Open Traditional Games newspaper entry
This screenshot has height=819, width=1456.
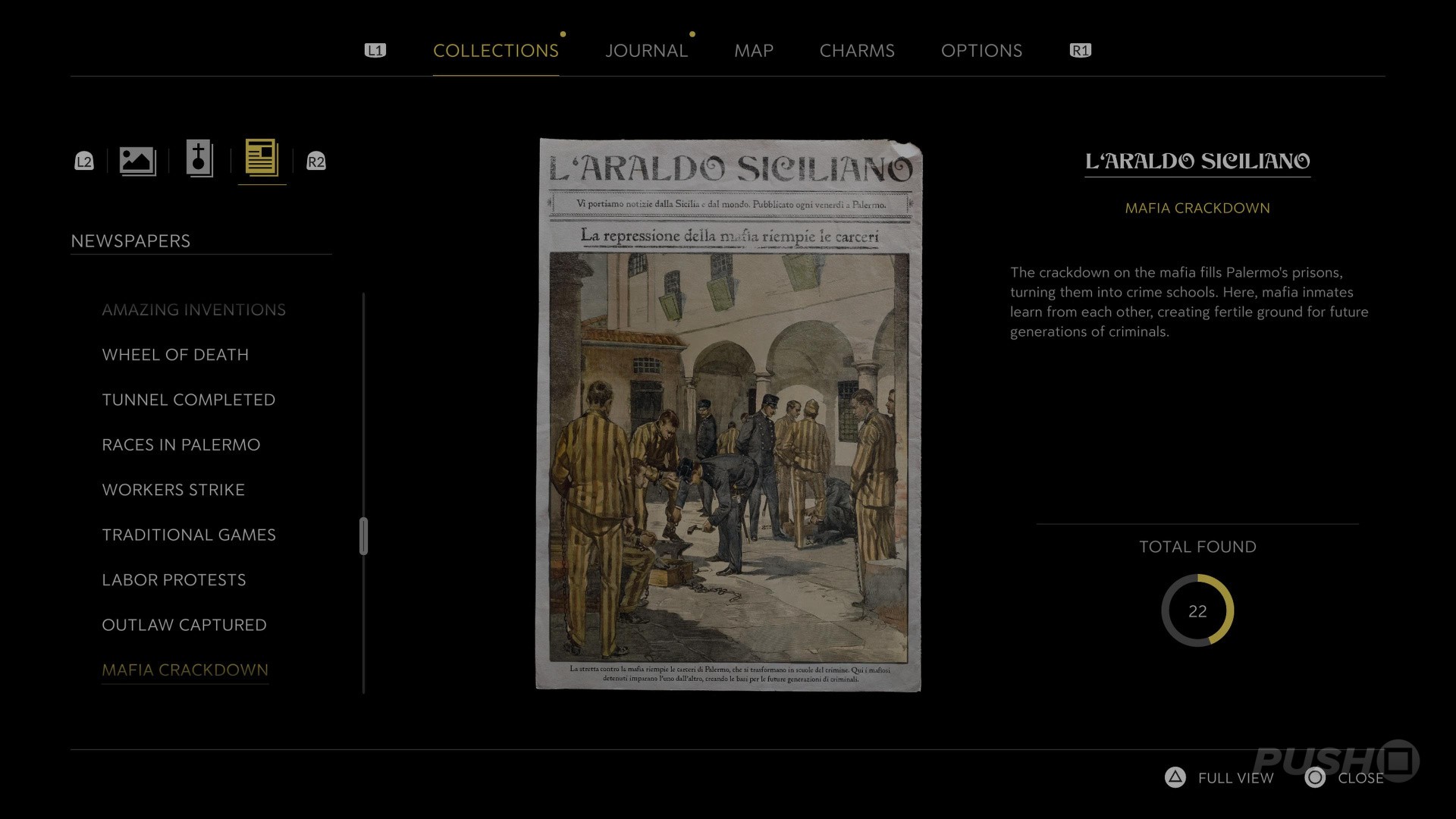click(x=189, y=535)
